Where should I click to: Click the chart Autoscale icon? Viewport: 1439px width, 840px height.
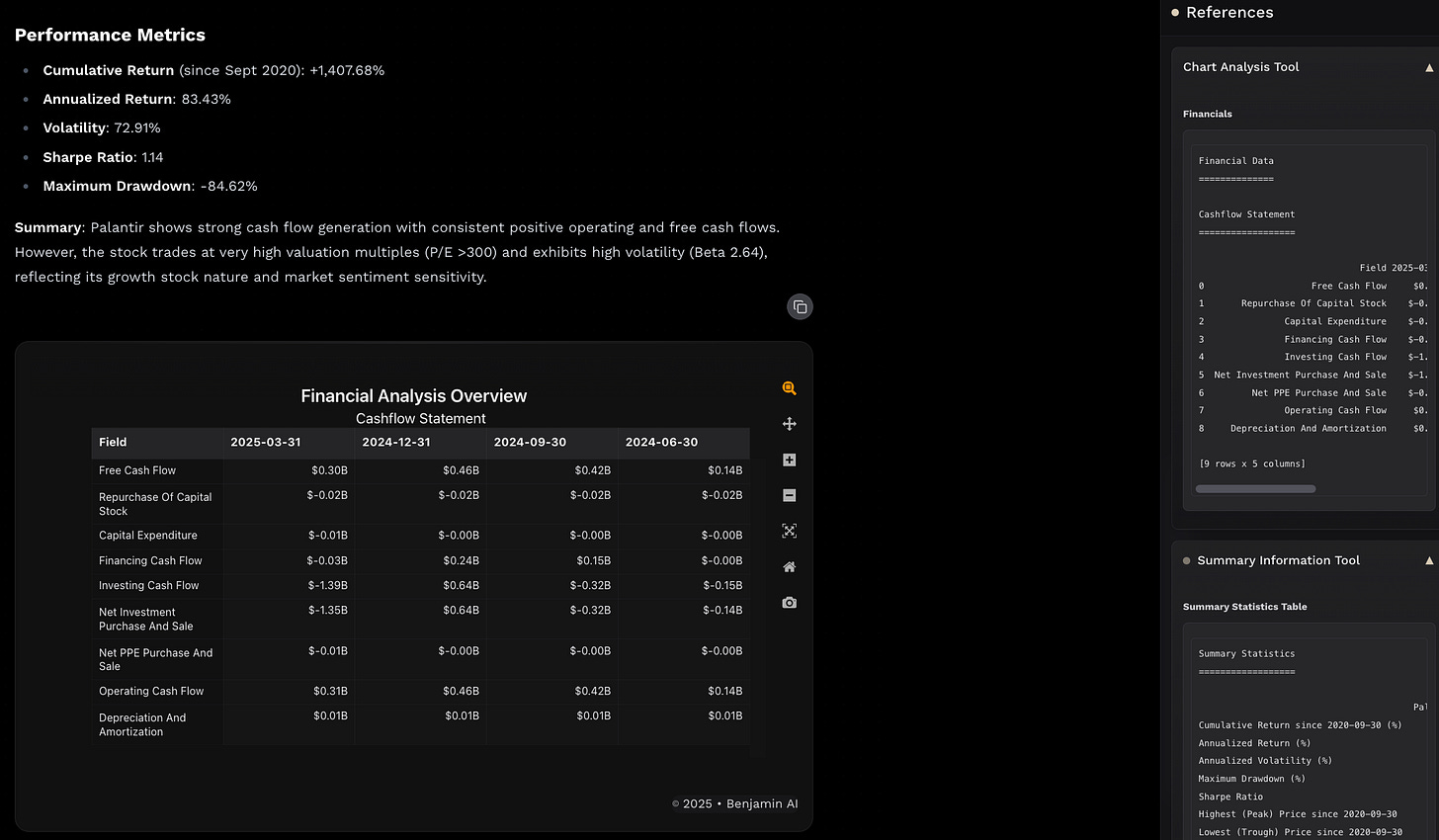789,531
